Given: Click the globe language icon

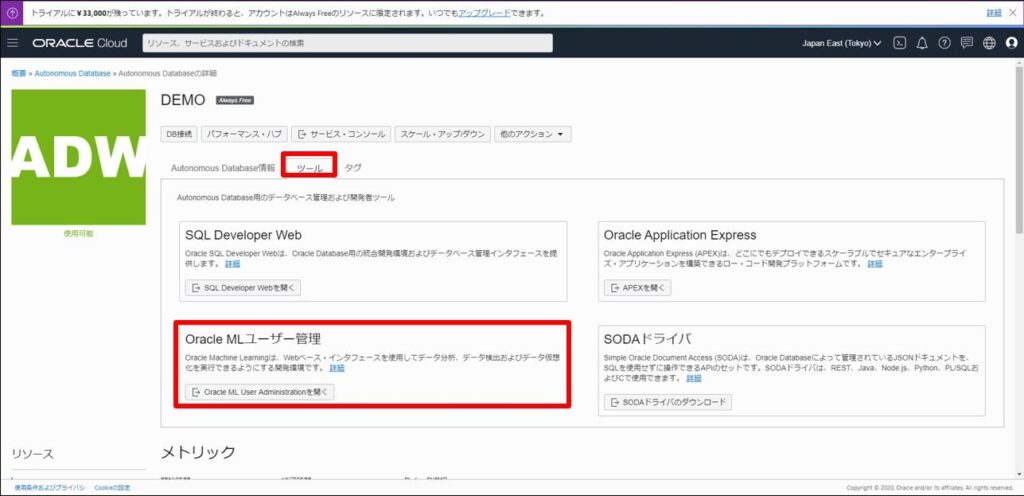Looking at the screenshot, I should (989, 43).
